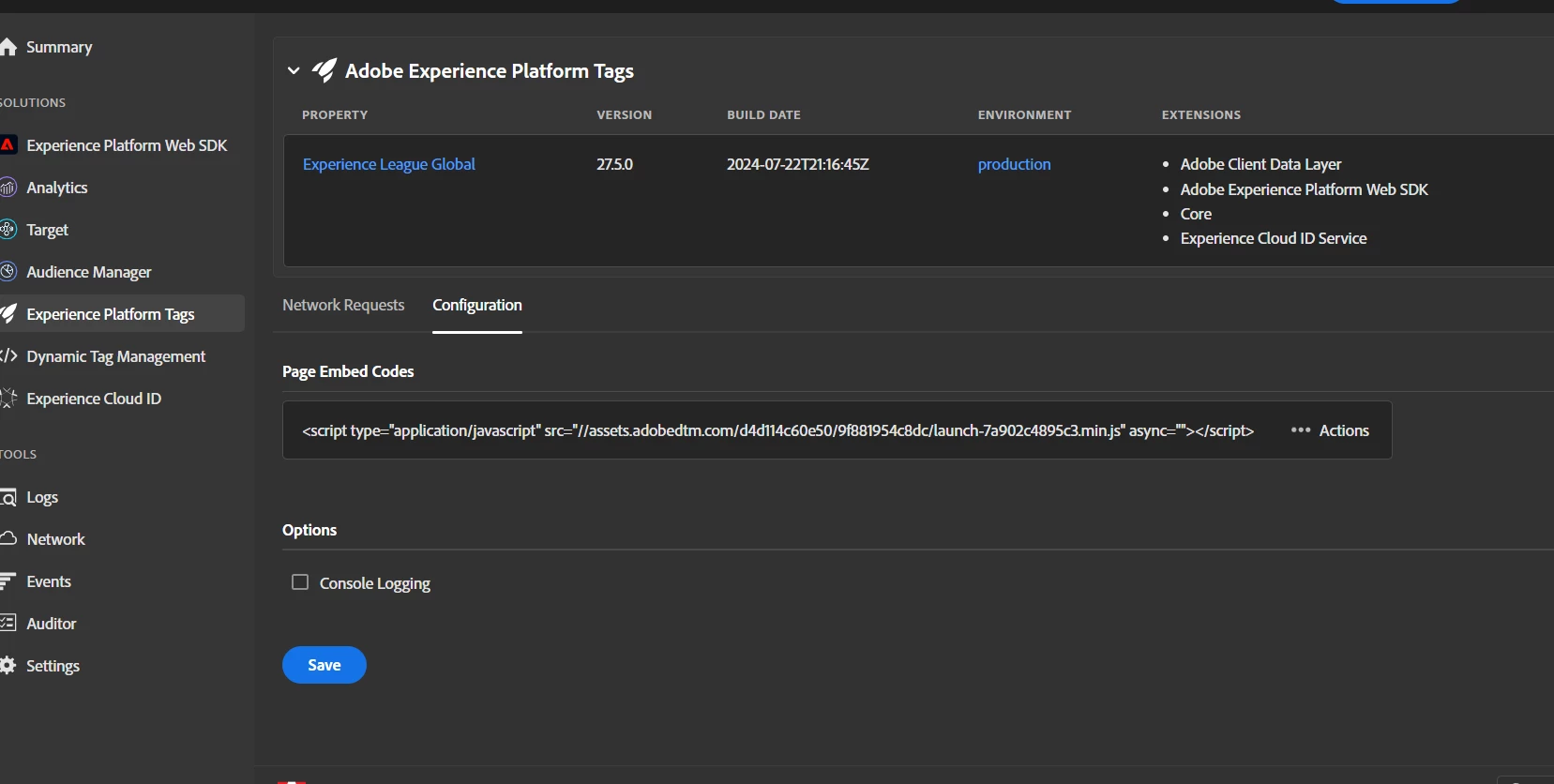Image resolution: width=1554 pixels, height=784 pixels.
Task: Follow the production environment link
Action: click(1014, 164)
